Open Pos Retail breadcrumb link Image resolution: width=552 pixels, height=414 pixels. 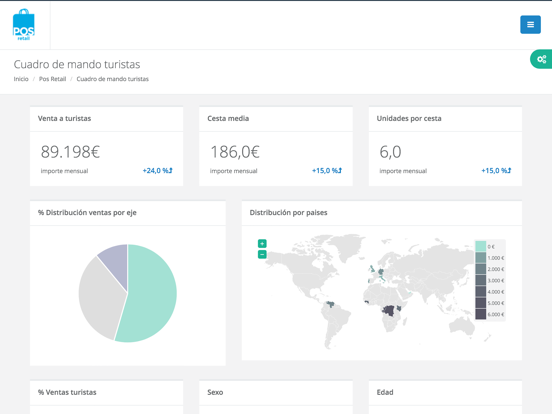click(x=52, y=79)
